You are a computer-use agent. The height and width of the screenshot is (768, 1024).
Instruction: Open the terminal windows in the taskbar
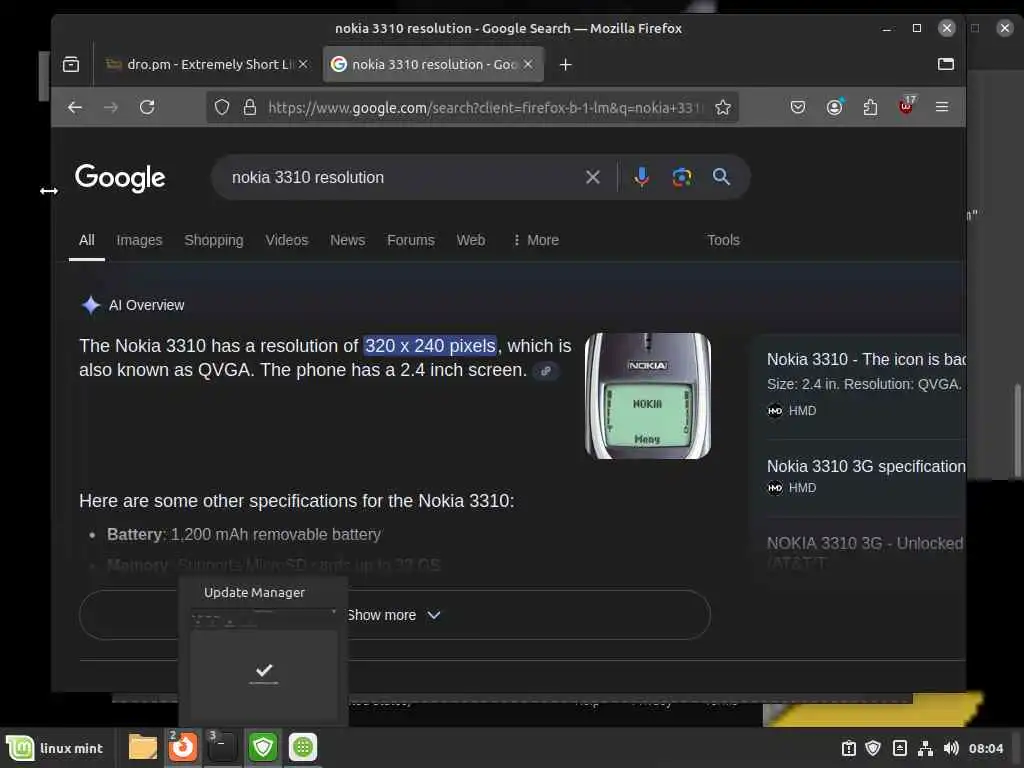(x=222, y=746)
